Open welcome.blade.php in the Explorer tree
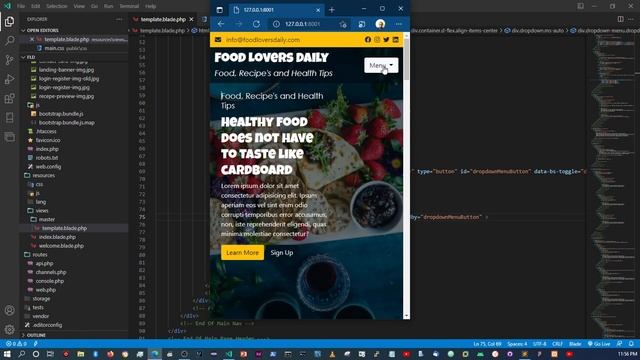The width and height of the screenshot is (640, 360). [61, 246]
